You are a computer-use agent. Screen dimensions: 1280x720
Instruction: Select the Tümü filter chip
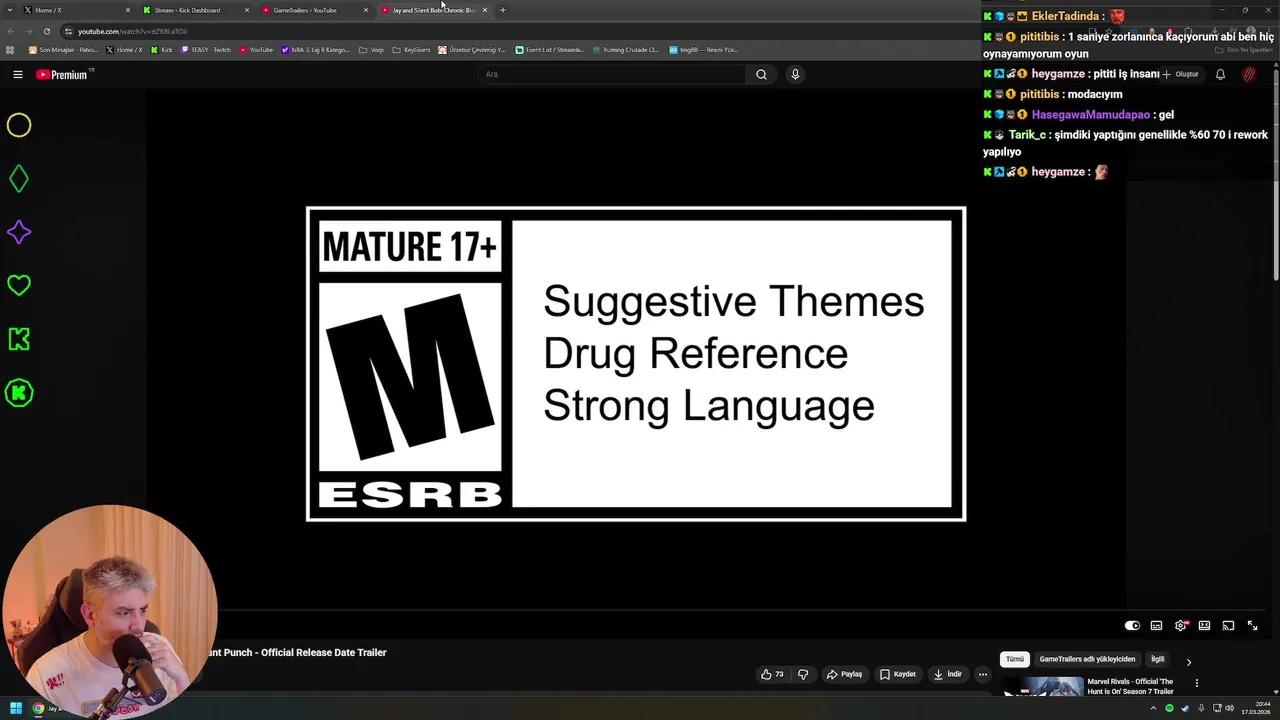pyautogui.click(x=1015, y=660)
